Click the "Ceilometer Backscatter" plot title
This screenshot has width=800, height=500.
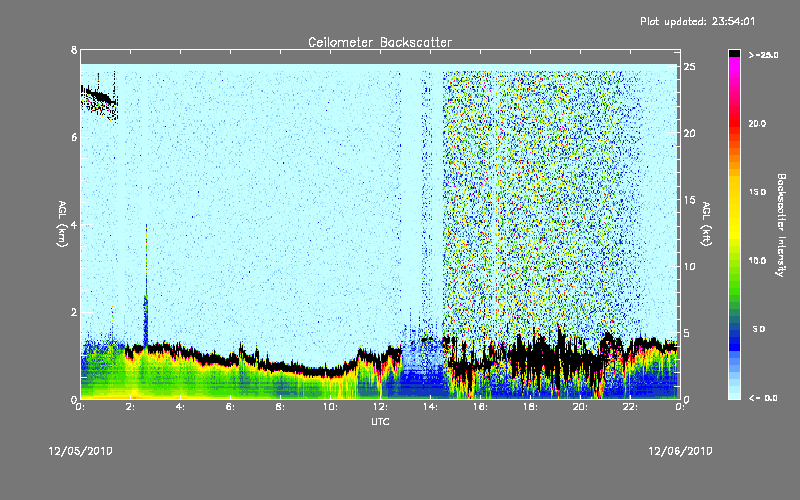coord(380,42)
